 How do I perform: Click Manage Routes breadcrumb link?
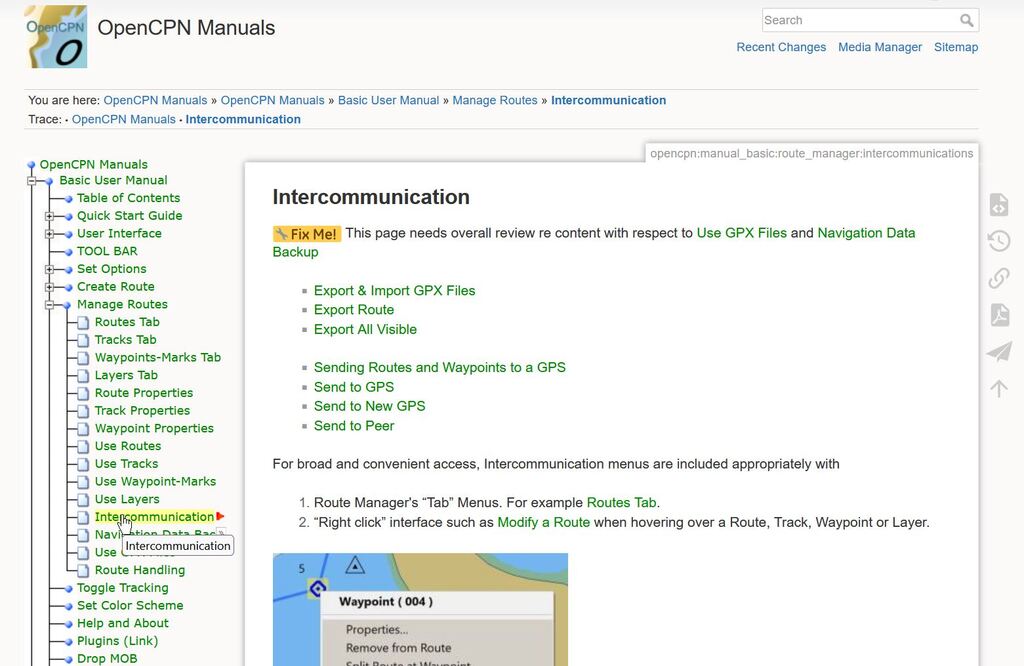coord(495,101)
